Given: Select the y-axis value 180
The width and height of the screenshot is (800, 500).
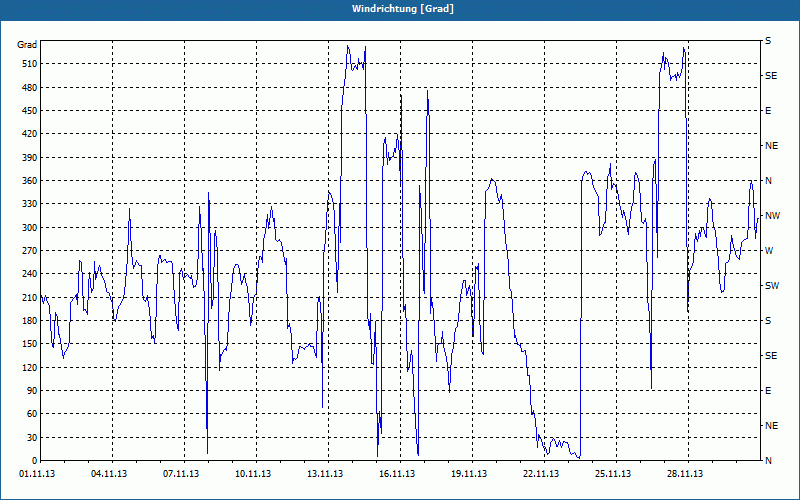Looking at the screenshot, I should (x=29, y=320).
